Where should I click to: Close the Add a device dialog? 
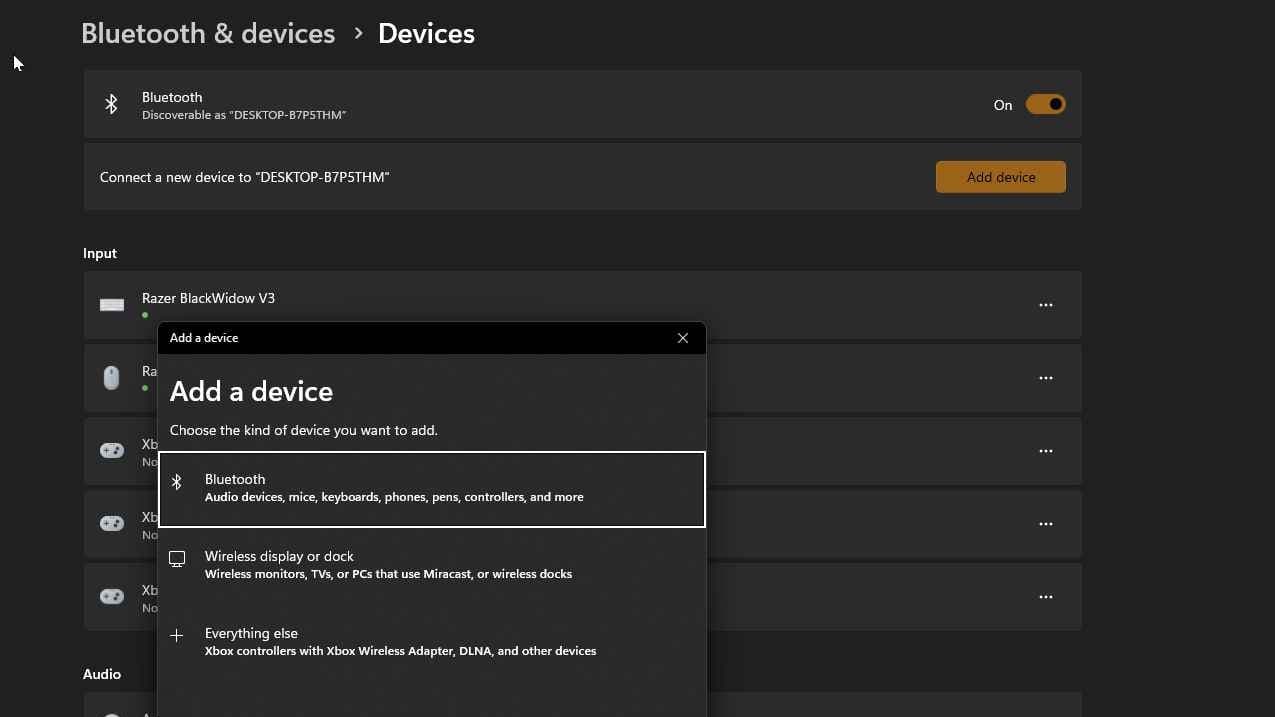pos(683,338)
